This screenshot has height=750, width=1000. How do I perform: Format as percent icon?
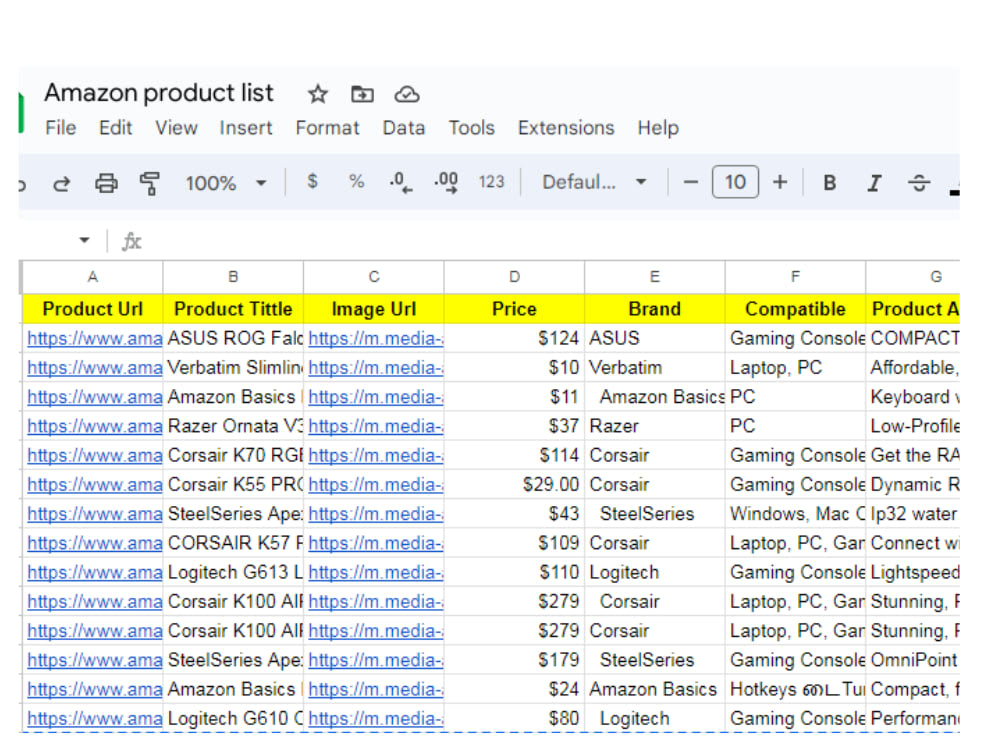[357, 182]
